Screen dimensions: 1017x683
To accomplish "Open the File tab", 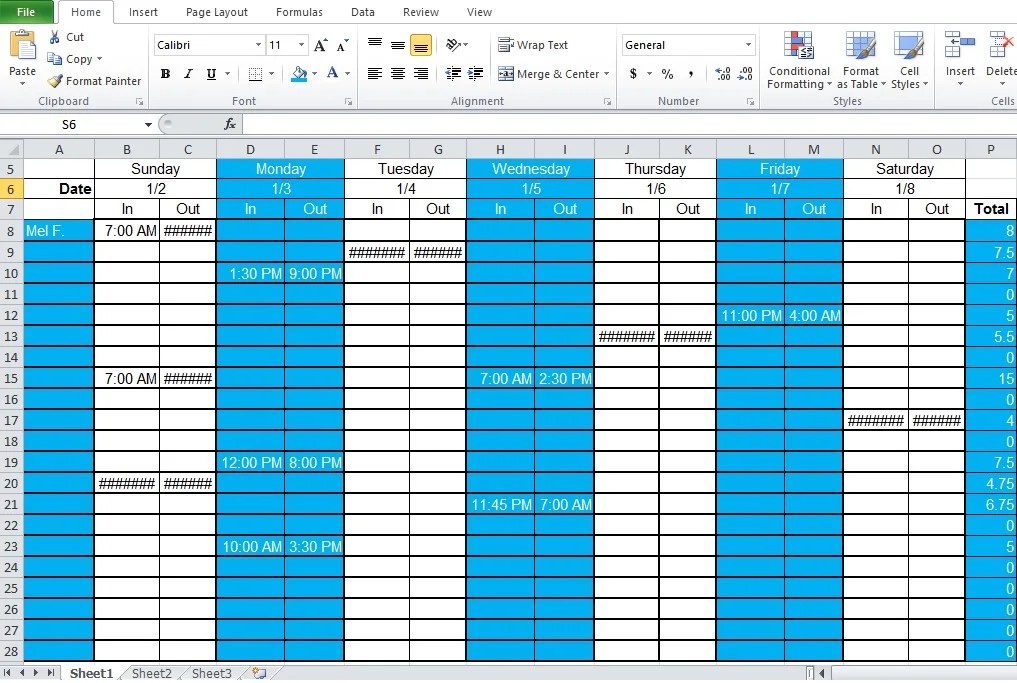I will pos(27,12).
